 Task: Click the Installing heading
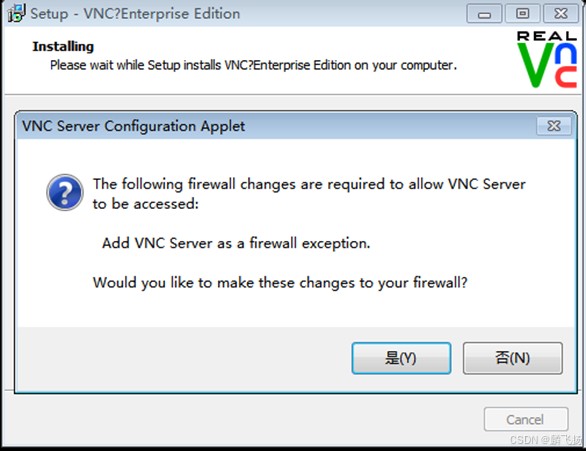click(x=63, y=46)
